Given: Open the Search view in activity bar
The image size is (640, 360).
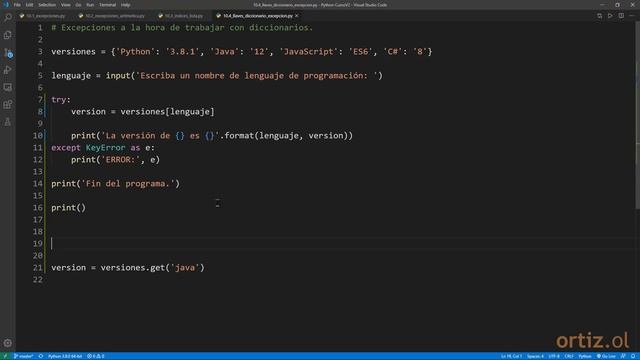Looking at the screenshot, I should tap(8, 17).
